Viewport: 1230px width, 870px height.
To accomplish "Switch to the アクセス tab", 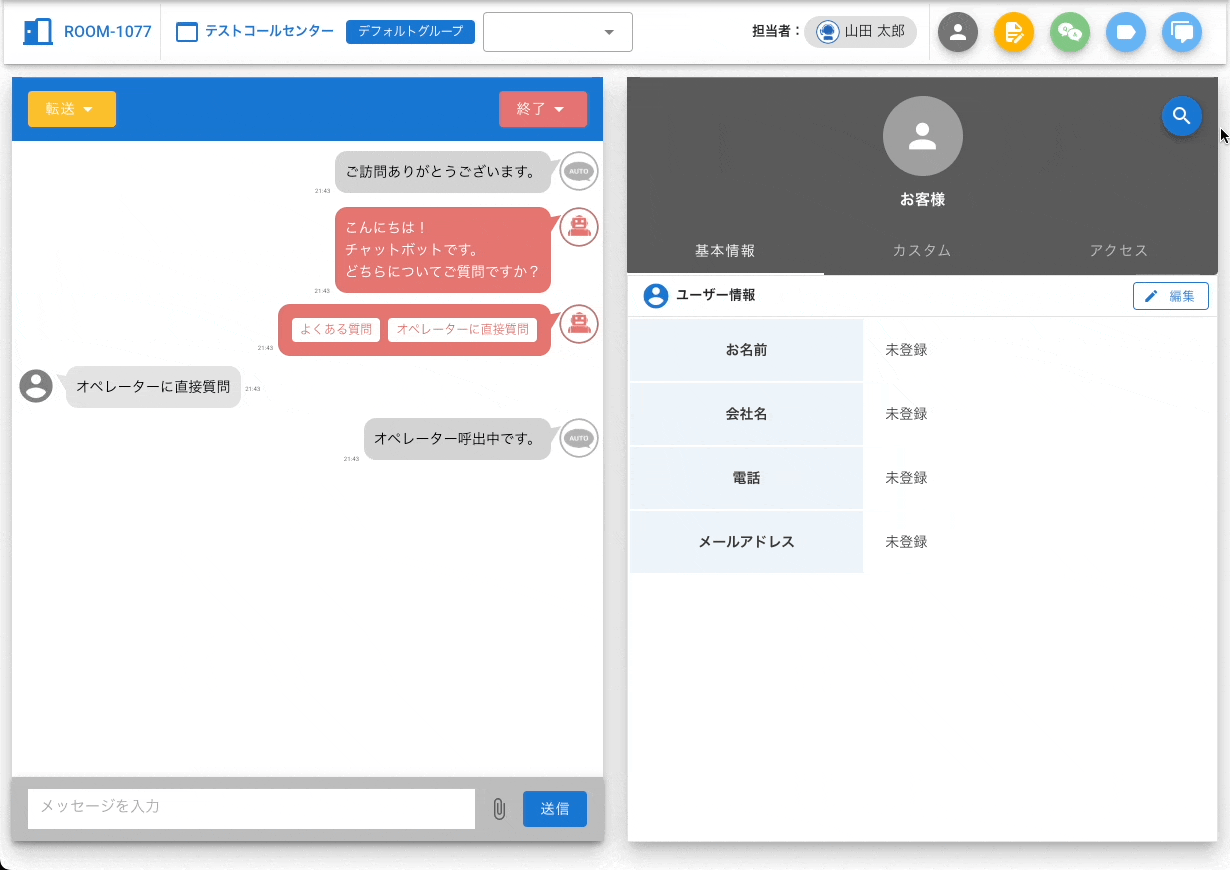I will [x=1118, y=251].
